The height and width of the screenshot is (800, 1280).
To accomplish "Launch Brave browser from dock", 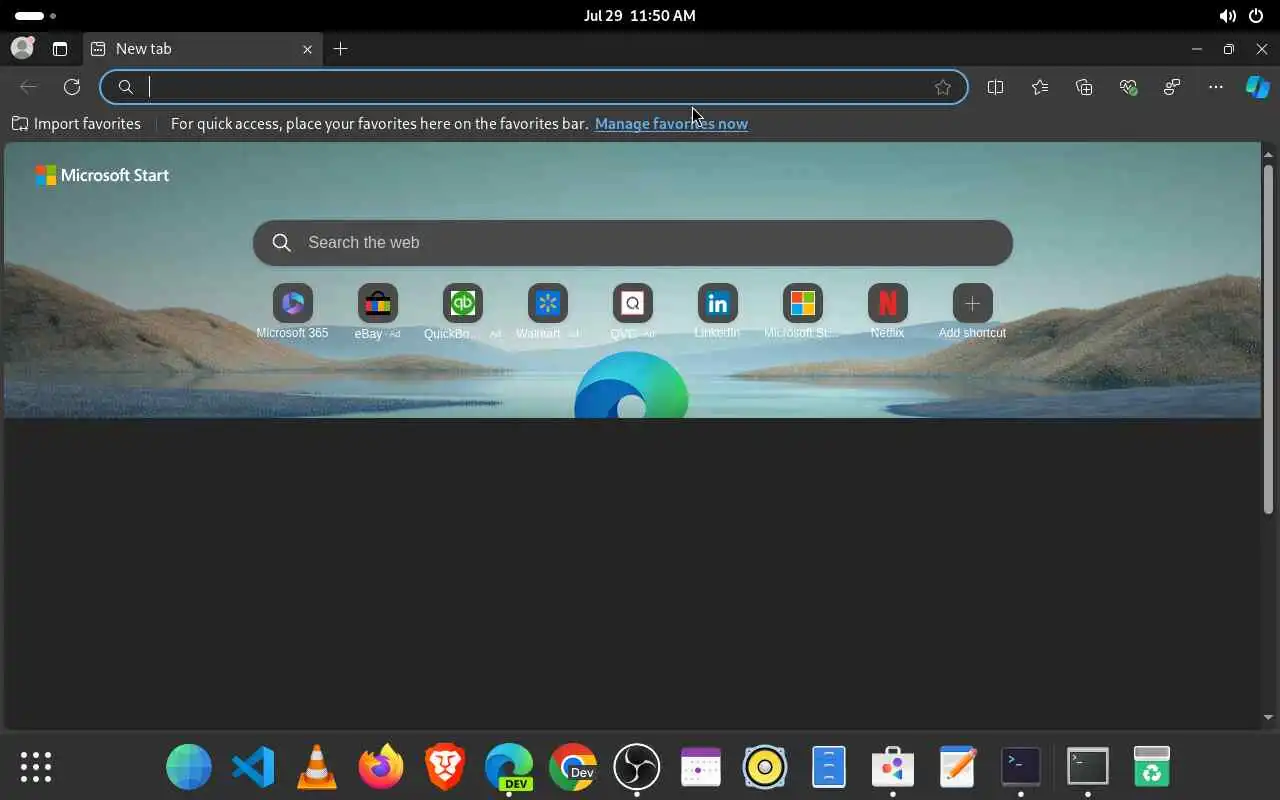I will [445, 767].
